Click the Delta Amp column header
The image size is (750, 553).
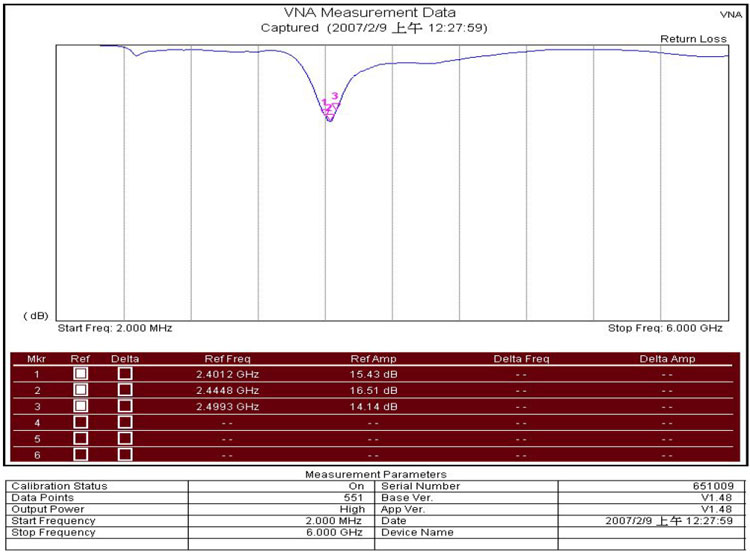pos(667,359)
